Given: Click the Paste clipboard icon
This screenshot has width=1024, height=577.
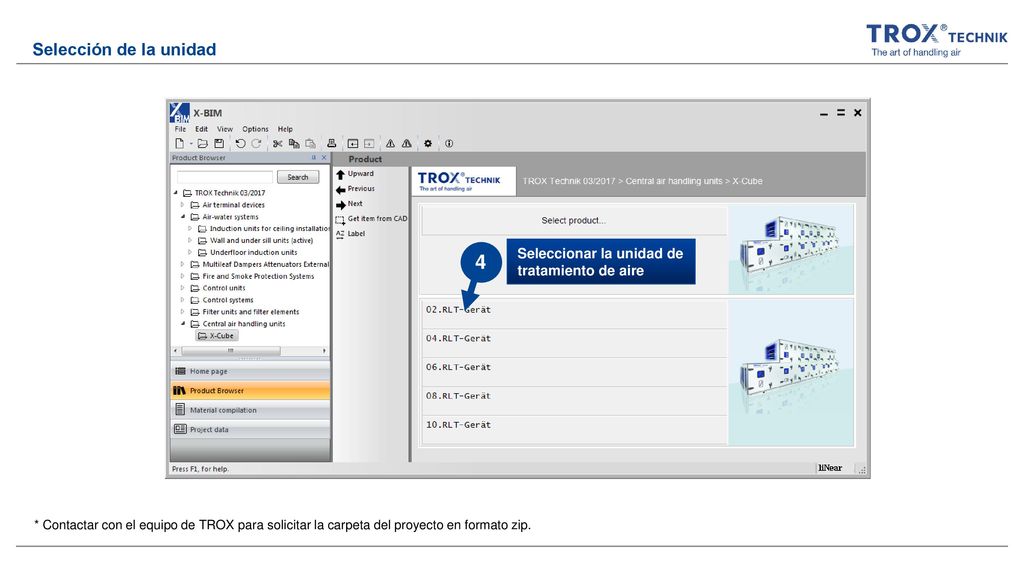Looking at the screenshot, I should pyautogui.click(x=310, y=144).
